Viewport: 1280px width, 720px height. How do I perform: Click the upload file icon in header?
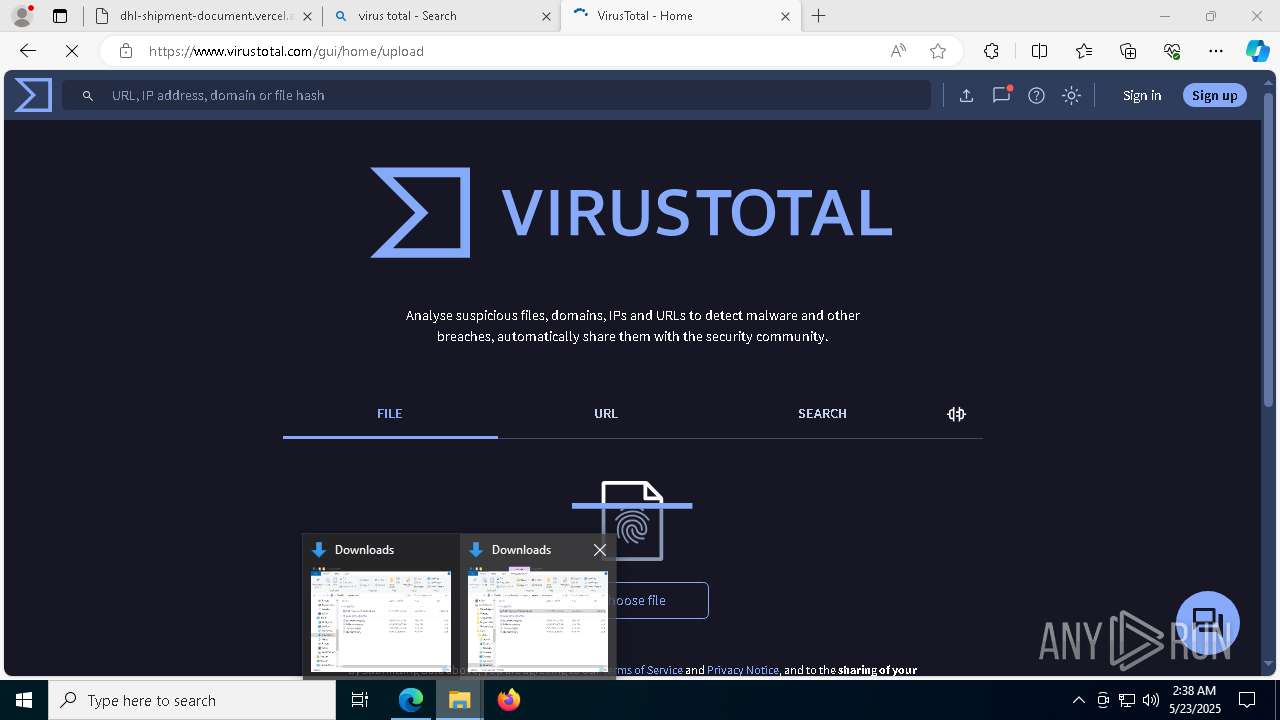tap(966, 95)
